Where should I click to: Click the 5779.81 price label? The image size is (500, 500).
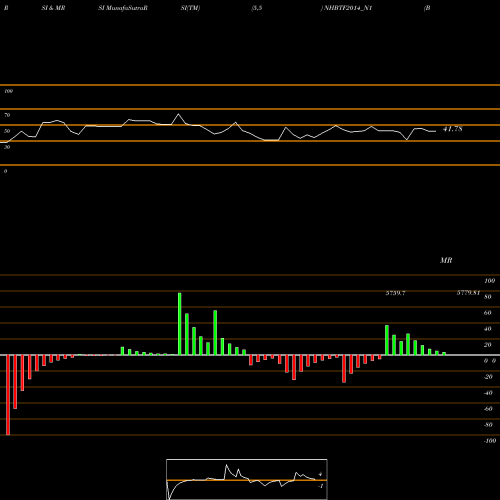click(x=468, y=293)
